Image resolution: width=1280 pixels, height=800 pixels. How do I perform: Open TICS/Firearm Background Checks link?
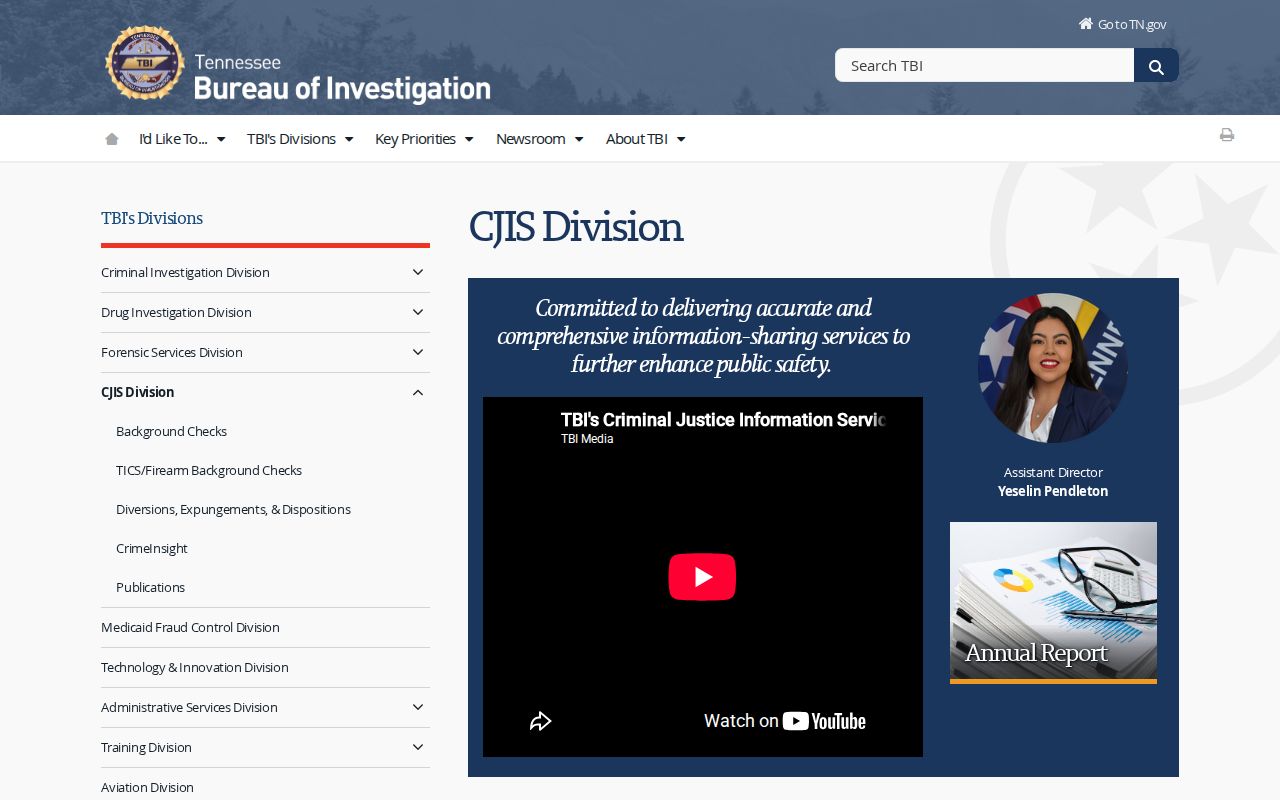[209, 470]
